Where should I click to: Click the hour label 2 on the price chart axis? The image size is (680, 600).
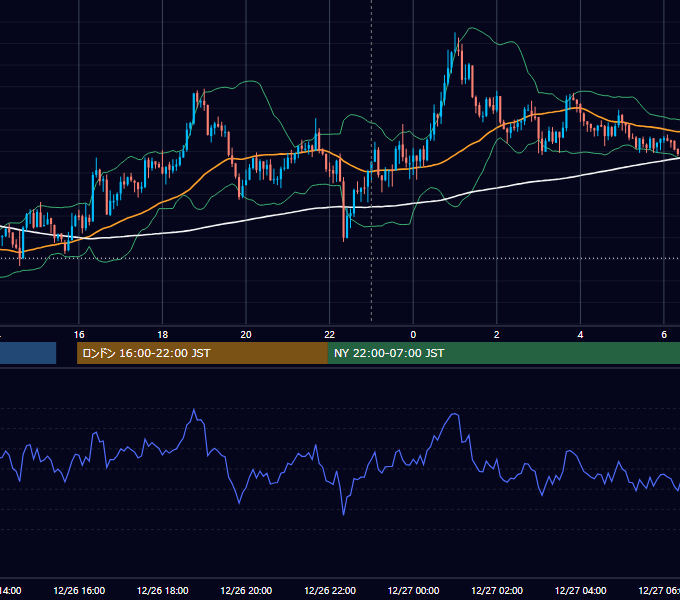(497, 335)
